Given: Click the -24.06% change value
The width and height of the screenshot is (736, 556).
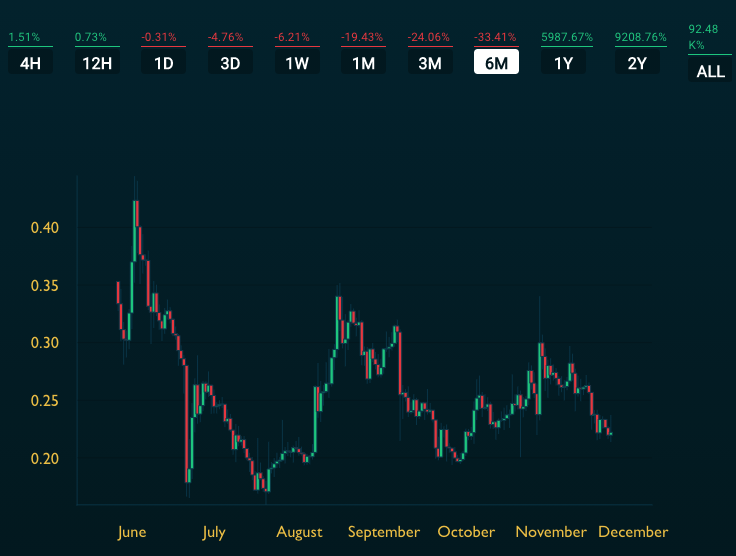Looking at the screenshot, I should [x=429, y=37].
